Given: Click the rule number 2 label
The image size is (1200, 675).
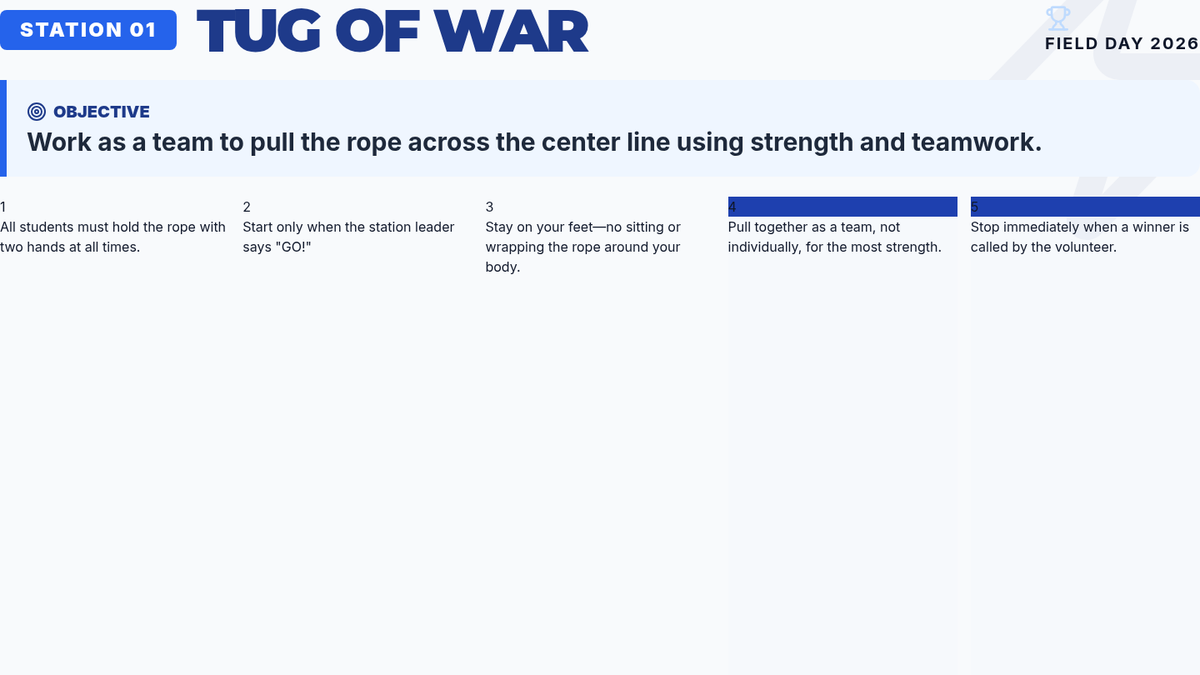Looking at the screenshot, I should 246,207.
